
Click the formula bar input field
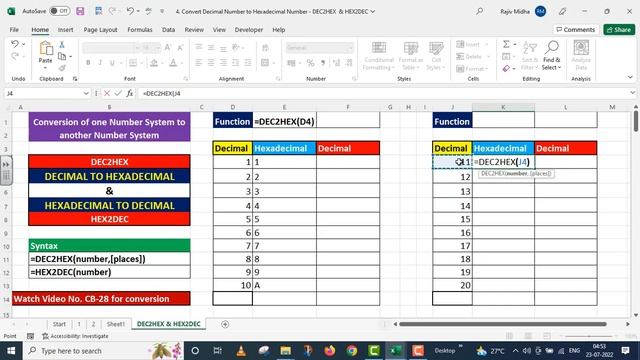pyautogui.click(x=383, y=93)
